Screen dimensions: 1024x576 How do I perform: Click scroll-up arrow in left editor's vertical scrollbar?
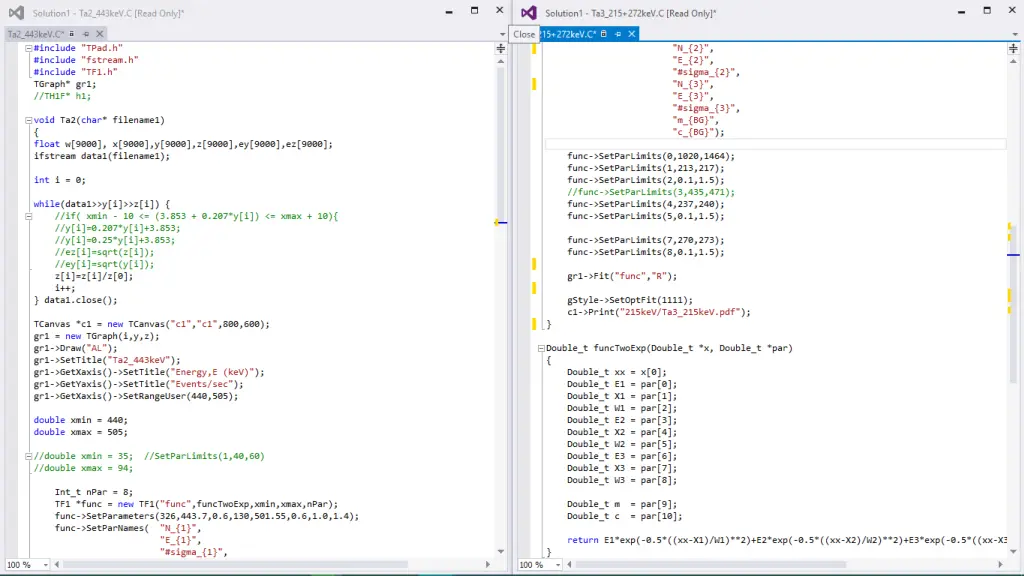500,61
